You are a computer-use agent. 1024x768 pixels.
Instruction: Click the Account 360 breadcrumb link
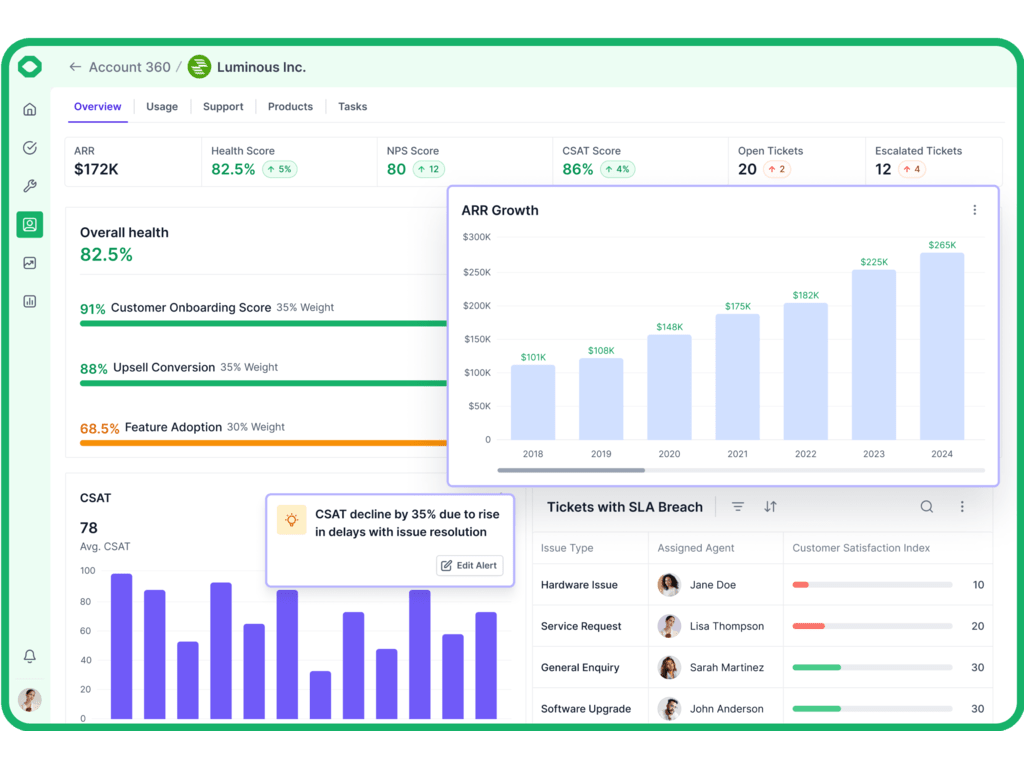129,67
